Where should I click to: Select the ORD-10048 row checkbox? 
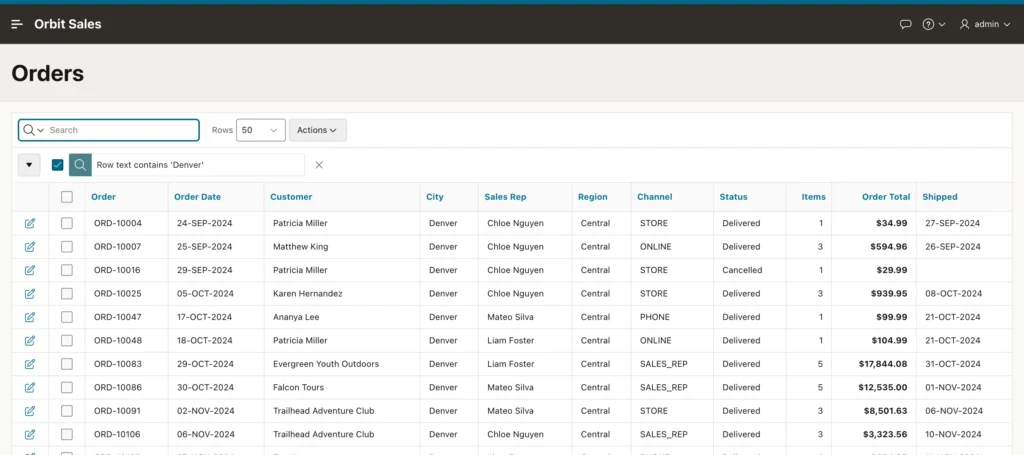[67, 341]
